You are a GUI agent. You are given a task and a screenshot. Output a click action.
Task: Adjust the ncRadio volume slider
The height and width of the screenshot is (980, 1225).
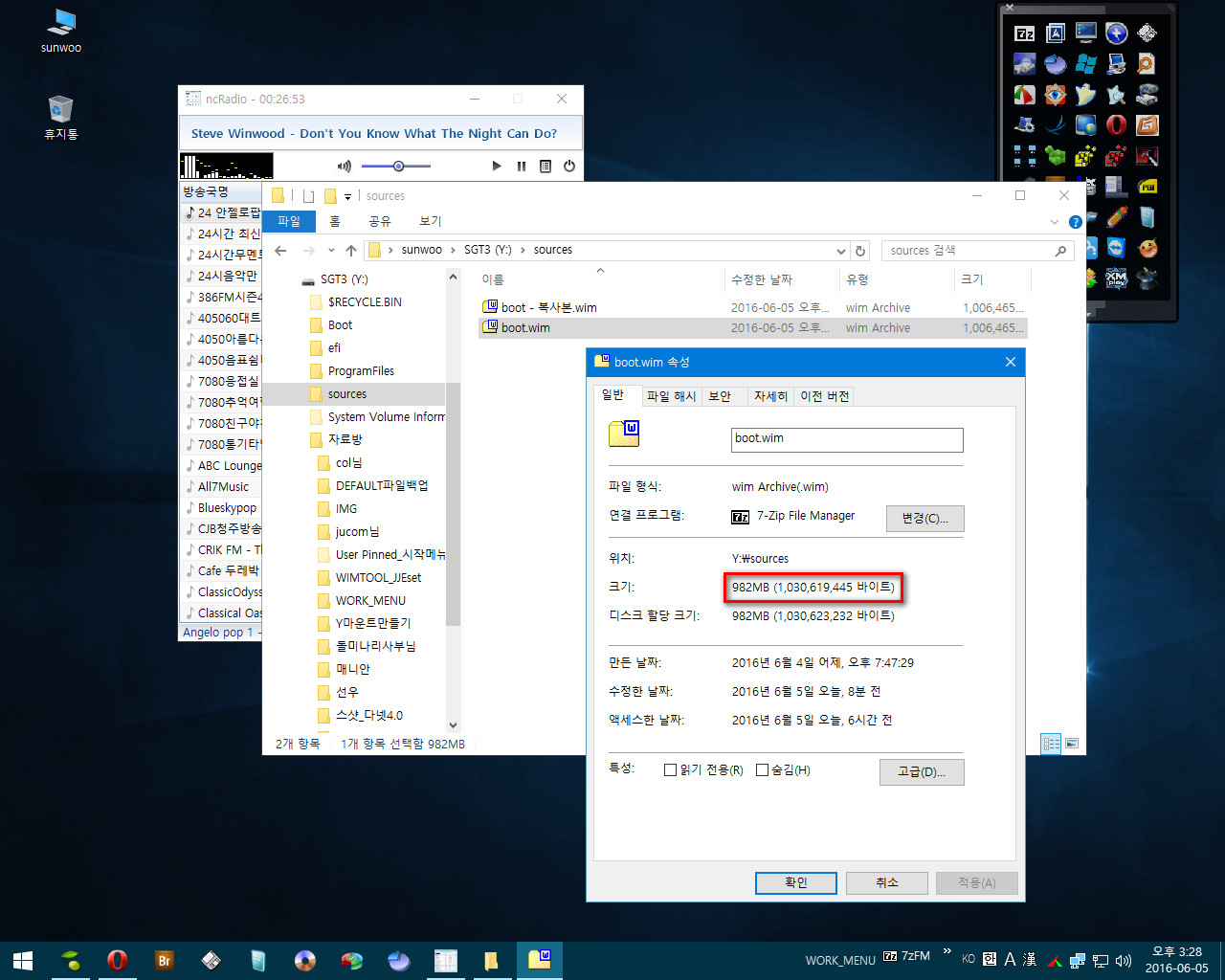pyautogui.click(x=398, y=166)
